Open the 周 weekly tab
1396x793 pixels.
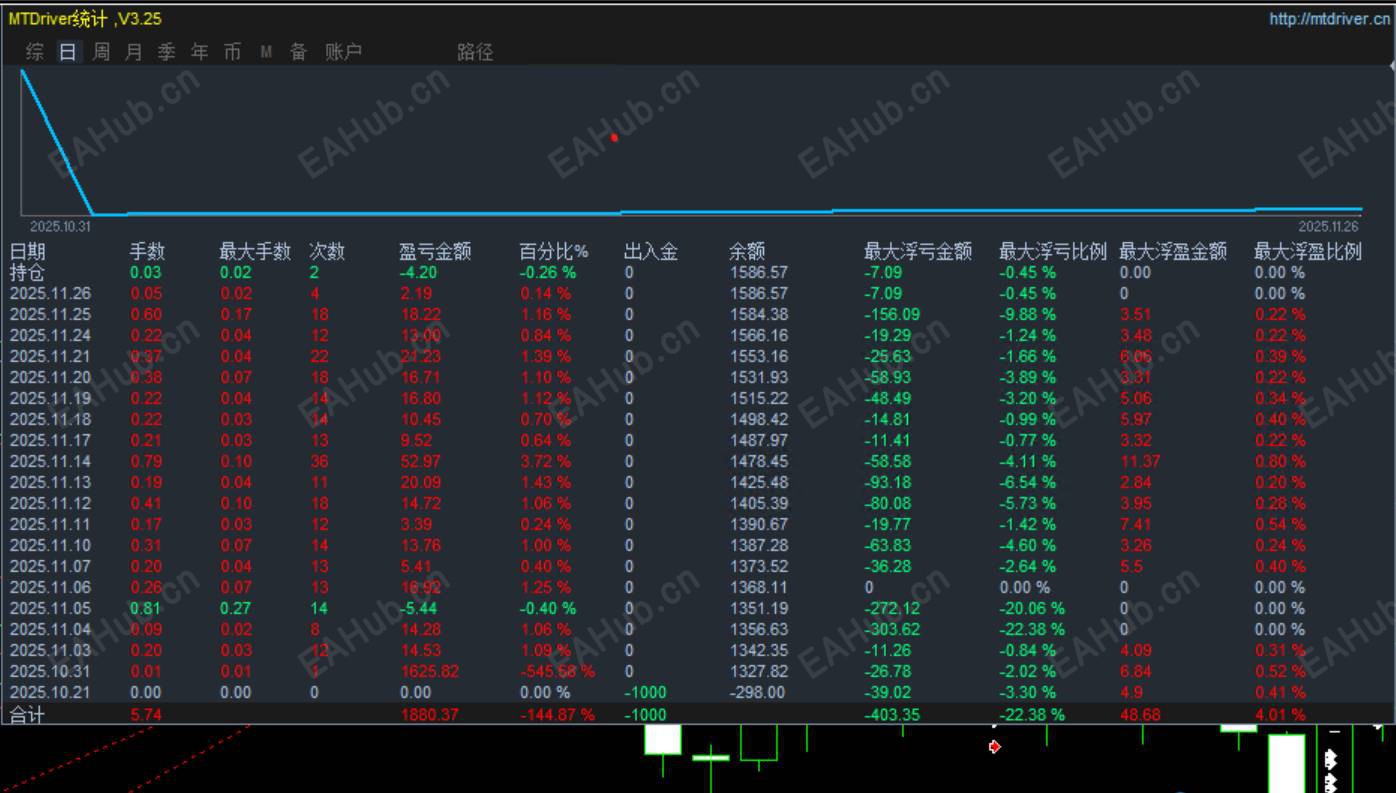101,52
